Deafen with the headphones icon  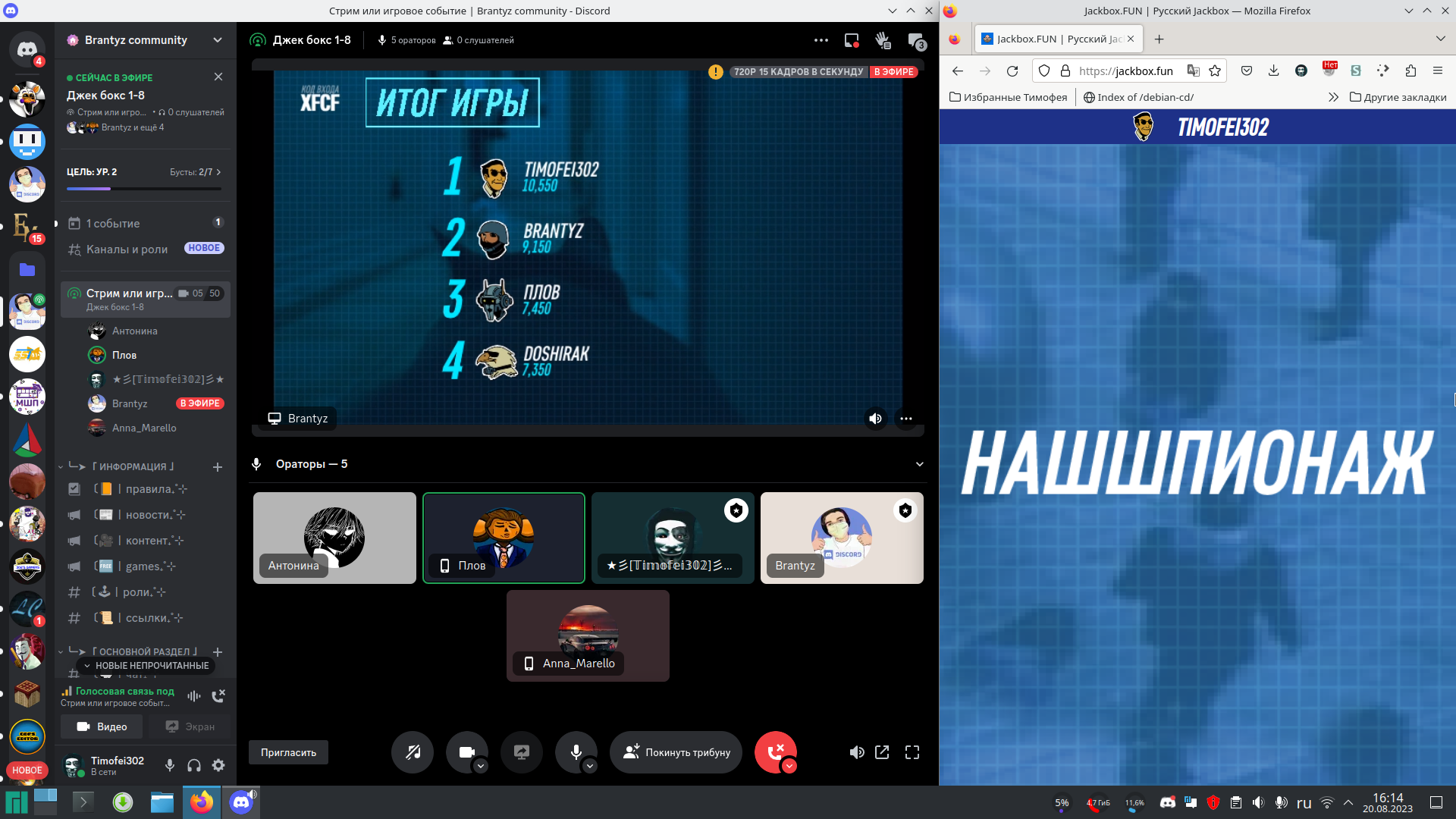coord(194,765)
